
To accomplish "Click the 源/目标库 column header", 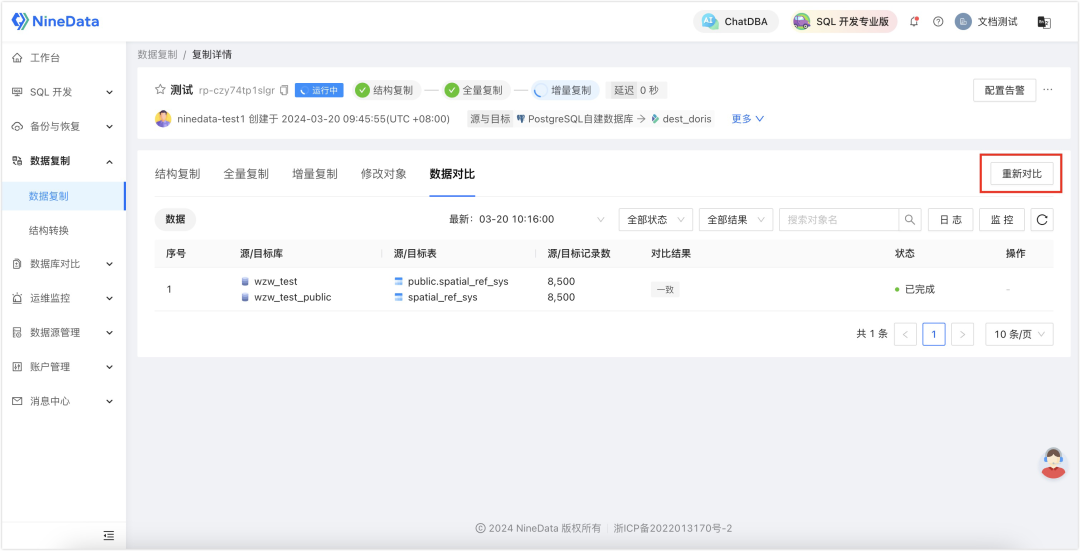I will pos(262,253).
